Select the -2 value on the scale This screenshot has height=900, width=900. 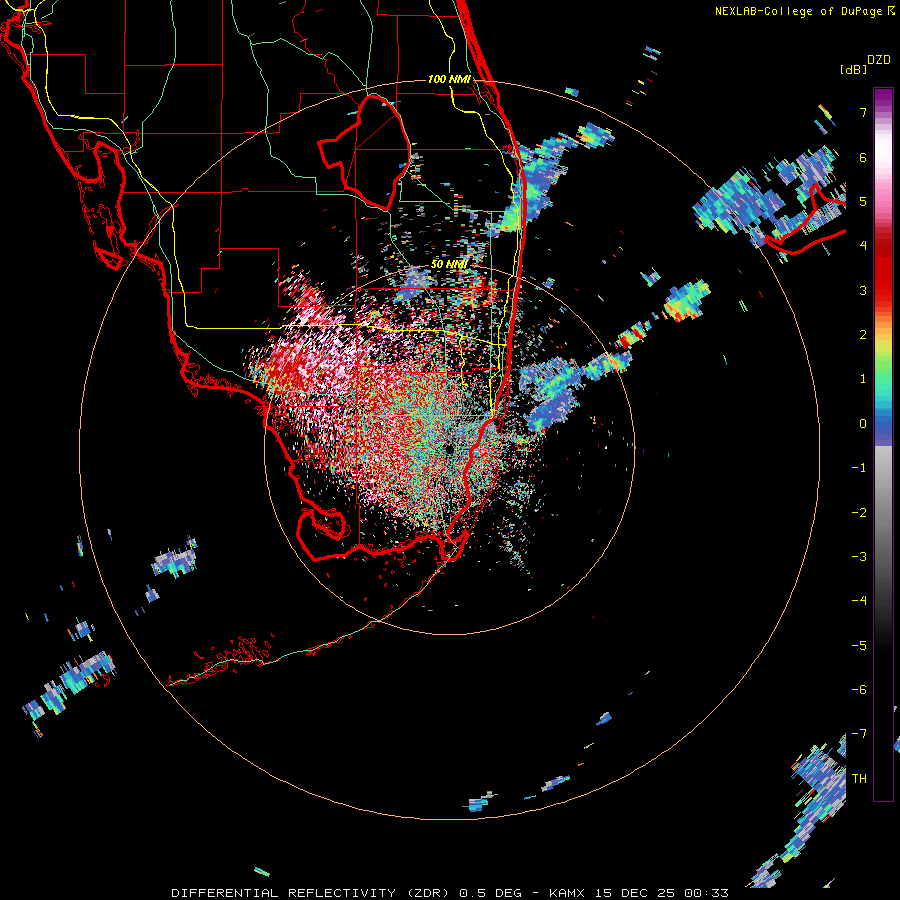coord(859,512)
